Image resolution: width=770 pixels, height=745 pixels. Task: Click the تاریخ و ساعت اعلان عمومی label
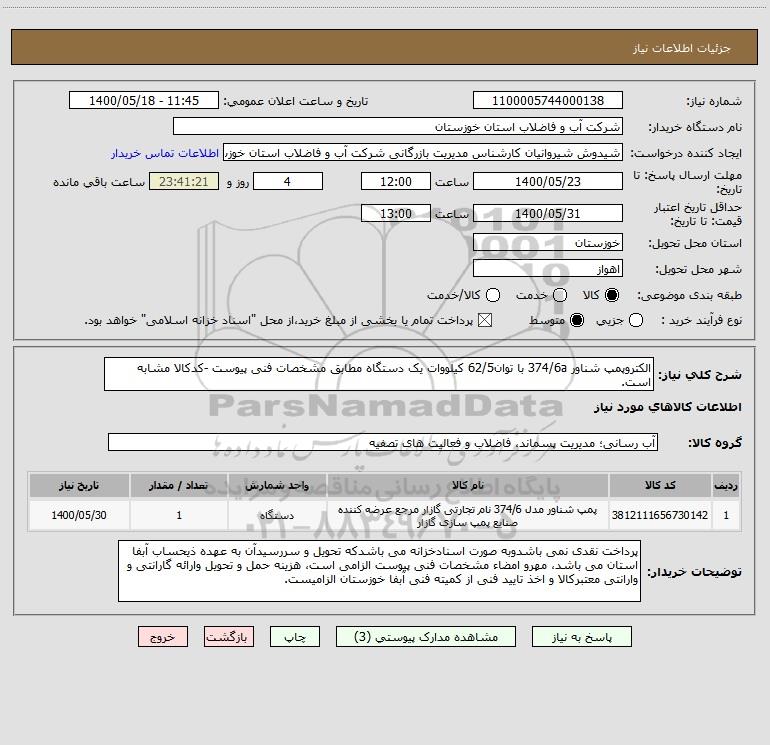click(x=296, y=101)
